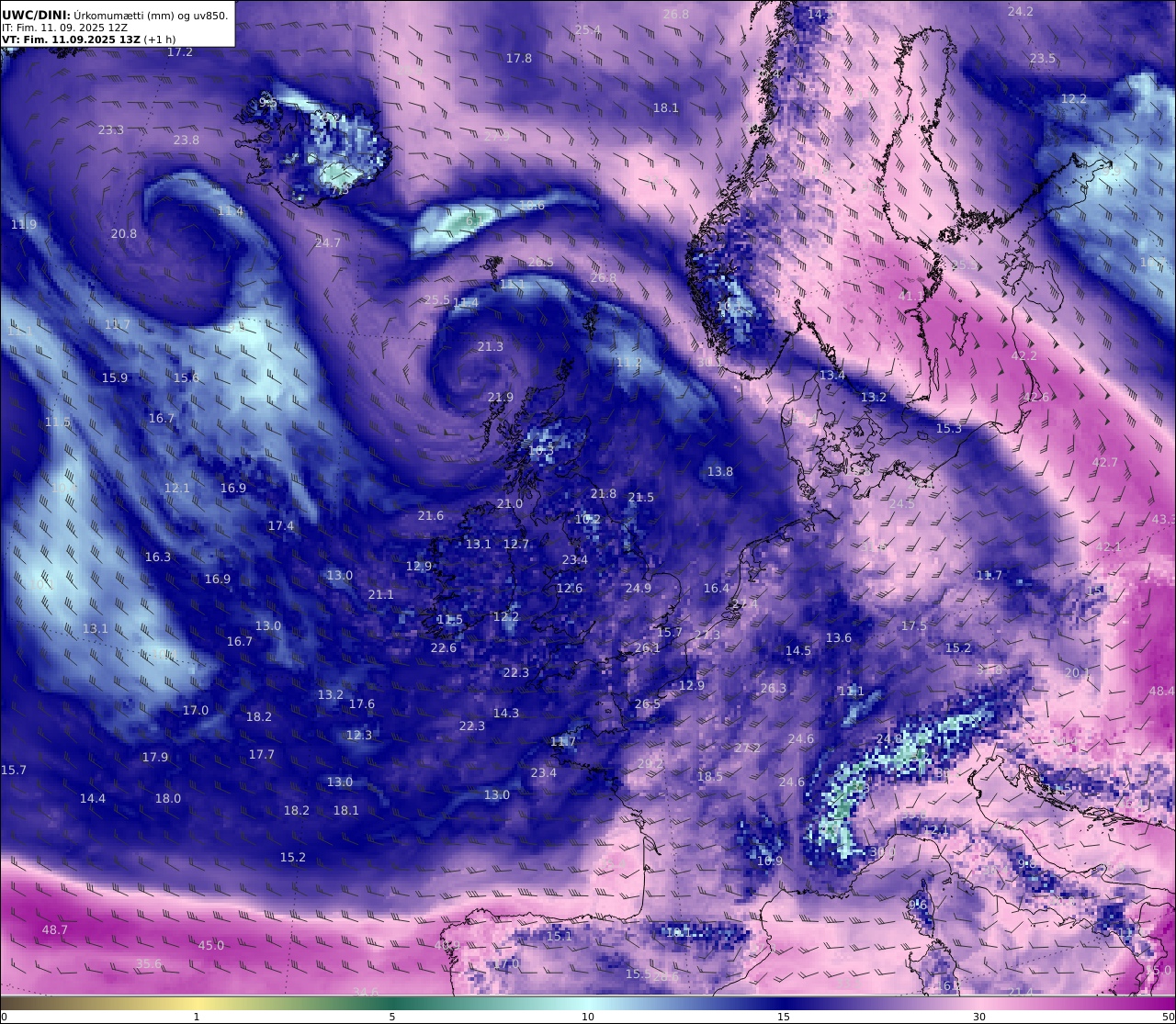Click the 13.4 value on the map
Viewport: 1176px width, 1024px height.
[x=832, y=376]
